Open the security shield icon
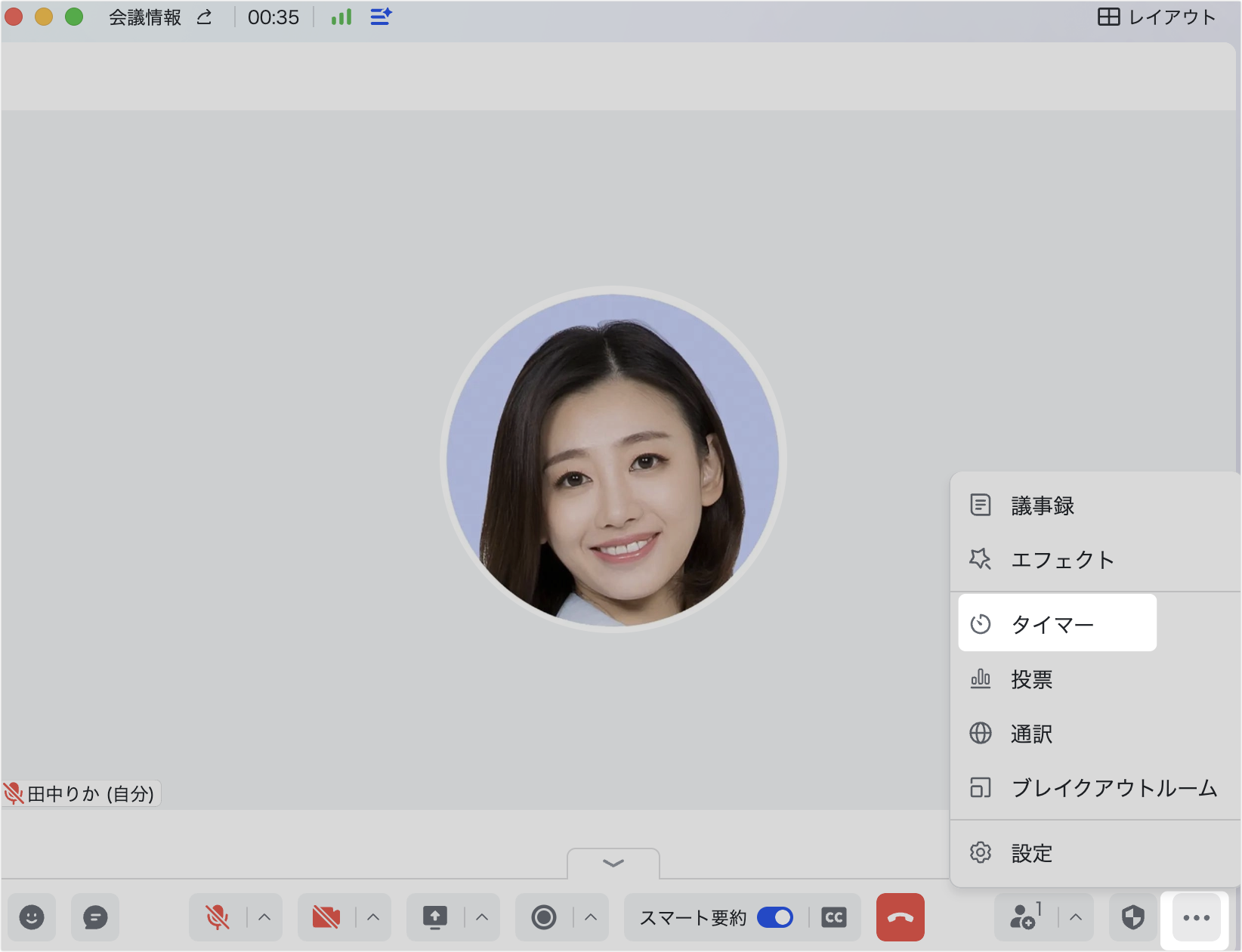 [1133, 917]
